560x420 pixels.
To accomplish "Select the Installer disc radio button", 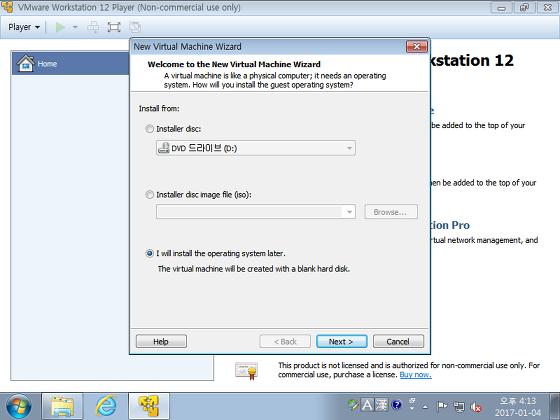I will (x=149, y=129).
